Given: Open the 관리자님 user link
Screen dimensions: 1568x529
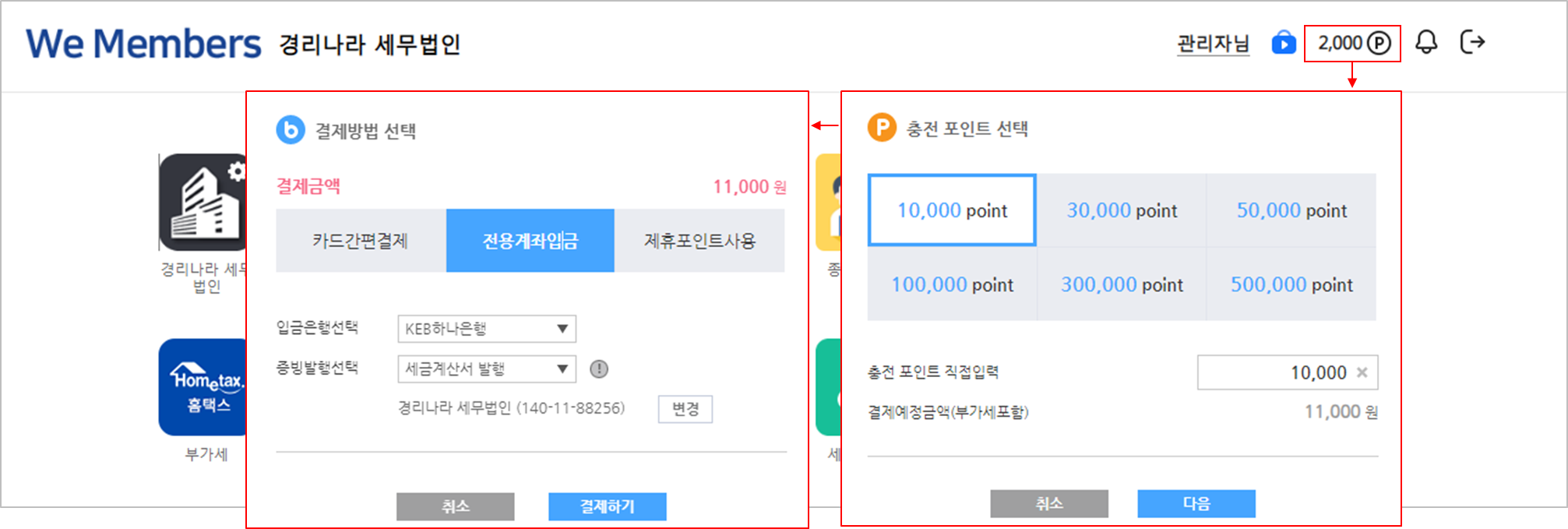Looking at the screenshot, I should click(x=1212, y=44).
